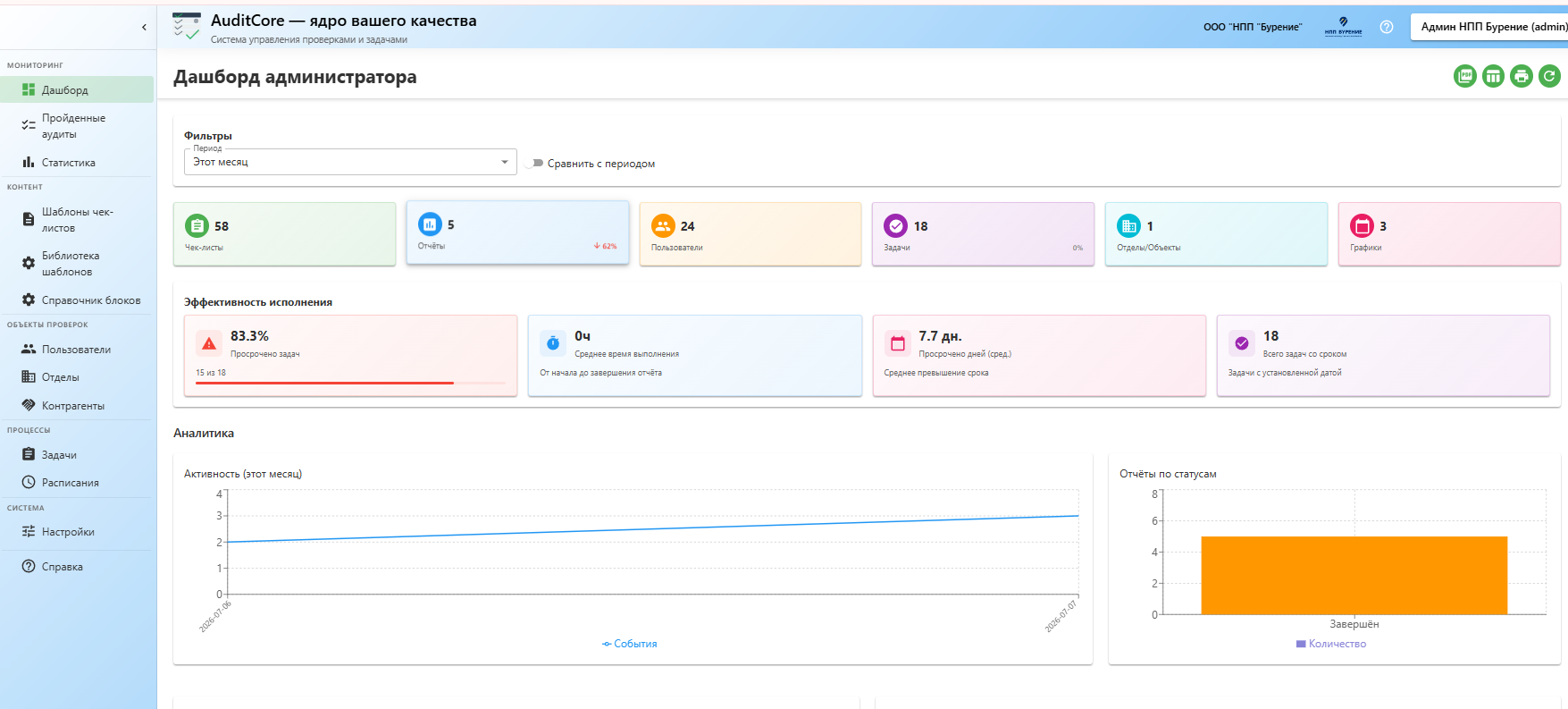Click 'От начала до завершения отчёта' caption

(x=600, y=373)
